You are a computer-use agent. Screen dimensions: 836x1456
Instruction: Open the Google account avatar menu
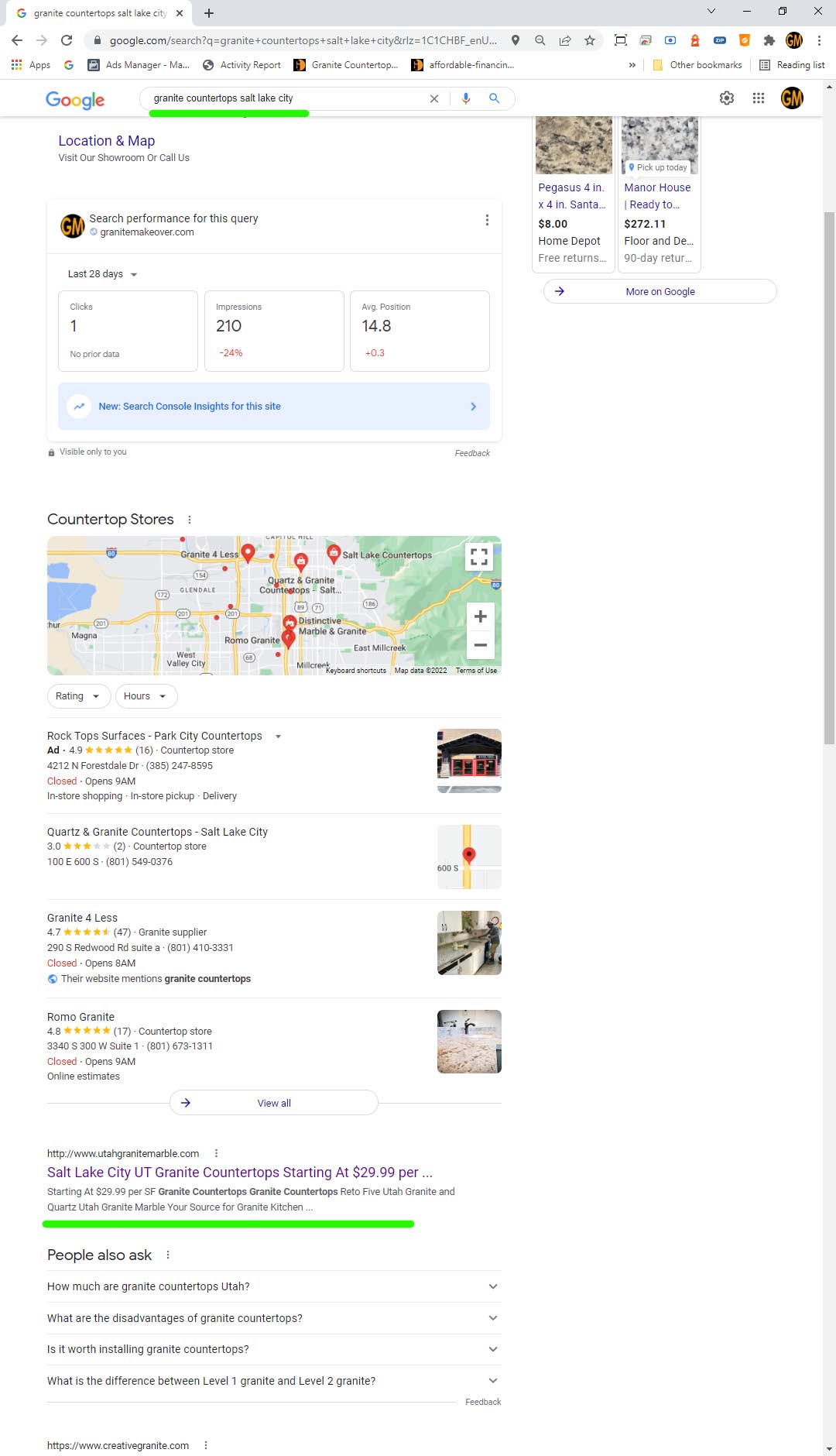(x=792, y=98)
